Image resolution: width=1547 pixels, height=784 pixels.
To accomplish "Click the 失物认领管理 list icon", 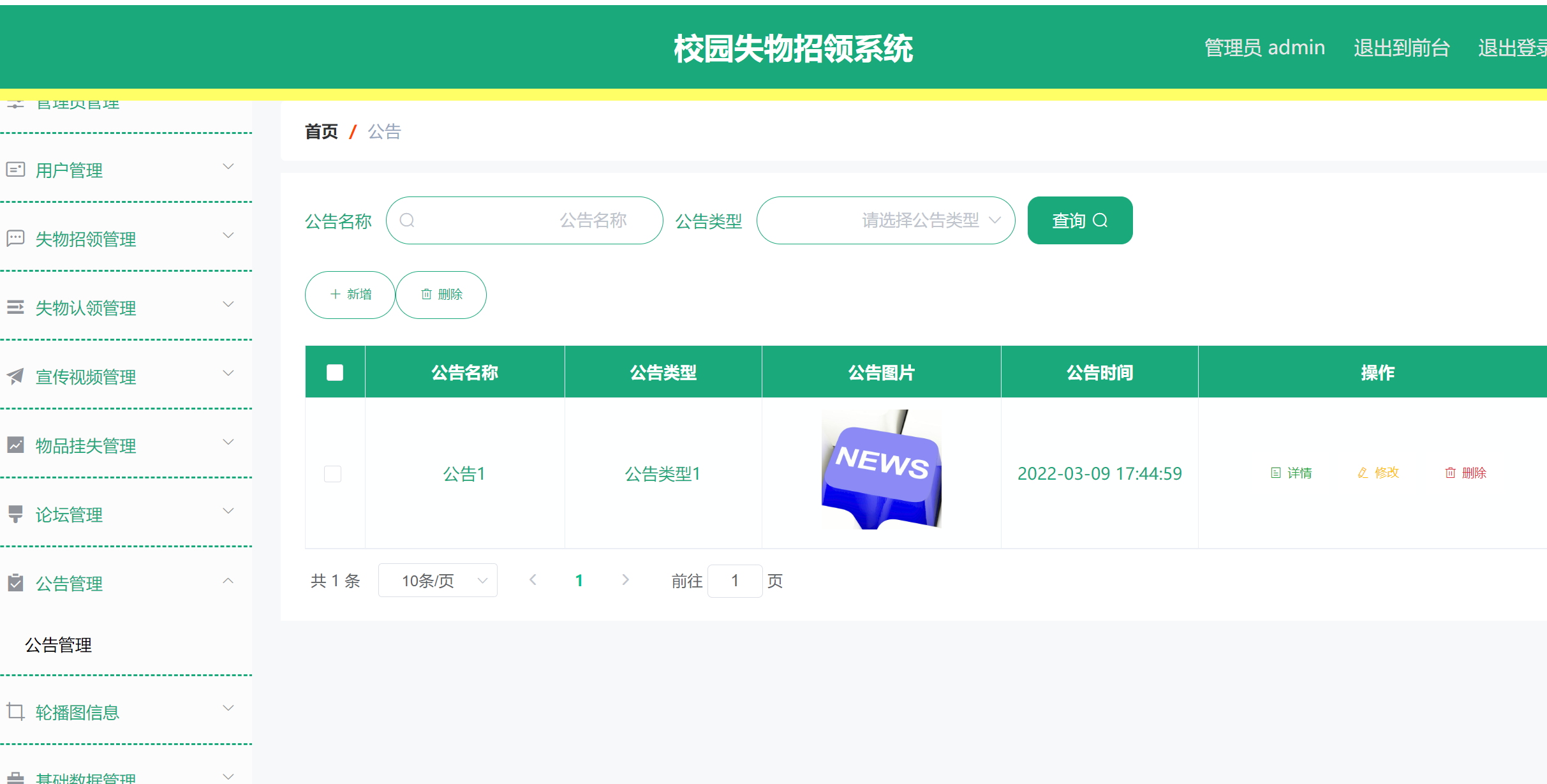I will [15, 306].
